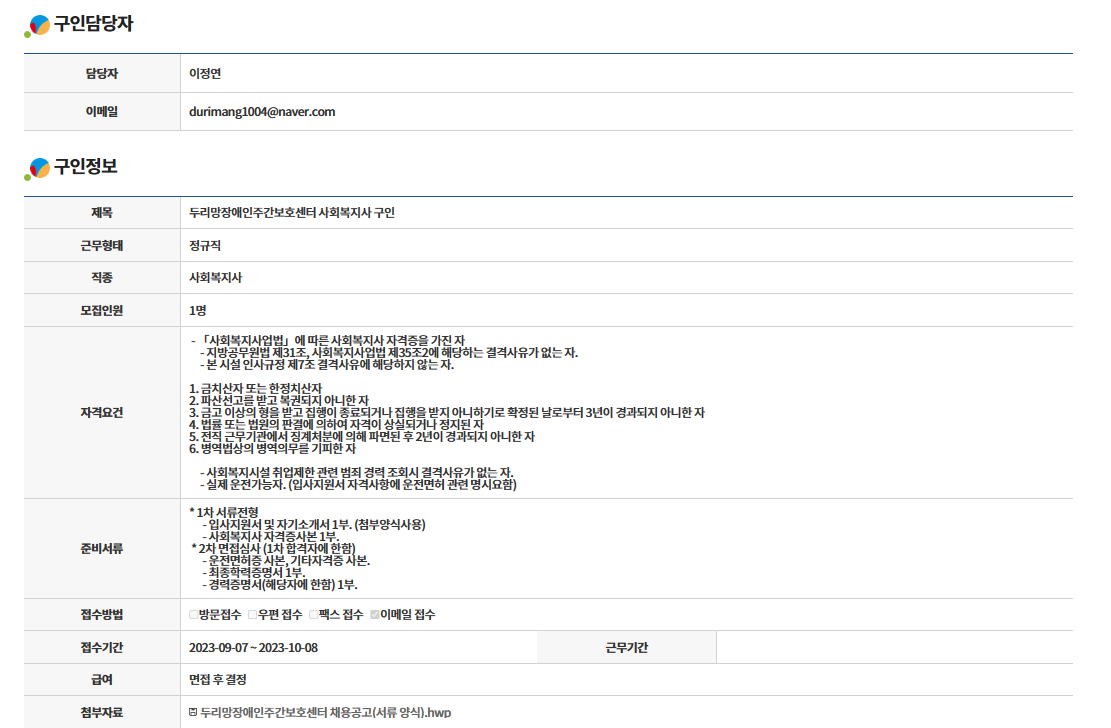The height and width of the screenshot is (728, 1111).
Task: Click the 구인담당자 section header icon
Action: click(38, 27)
